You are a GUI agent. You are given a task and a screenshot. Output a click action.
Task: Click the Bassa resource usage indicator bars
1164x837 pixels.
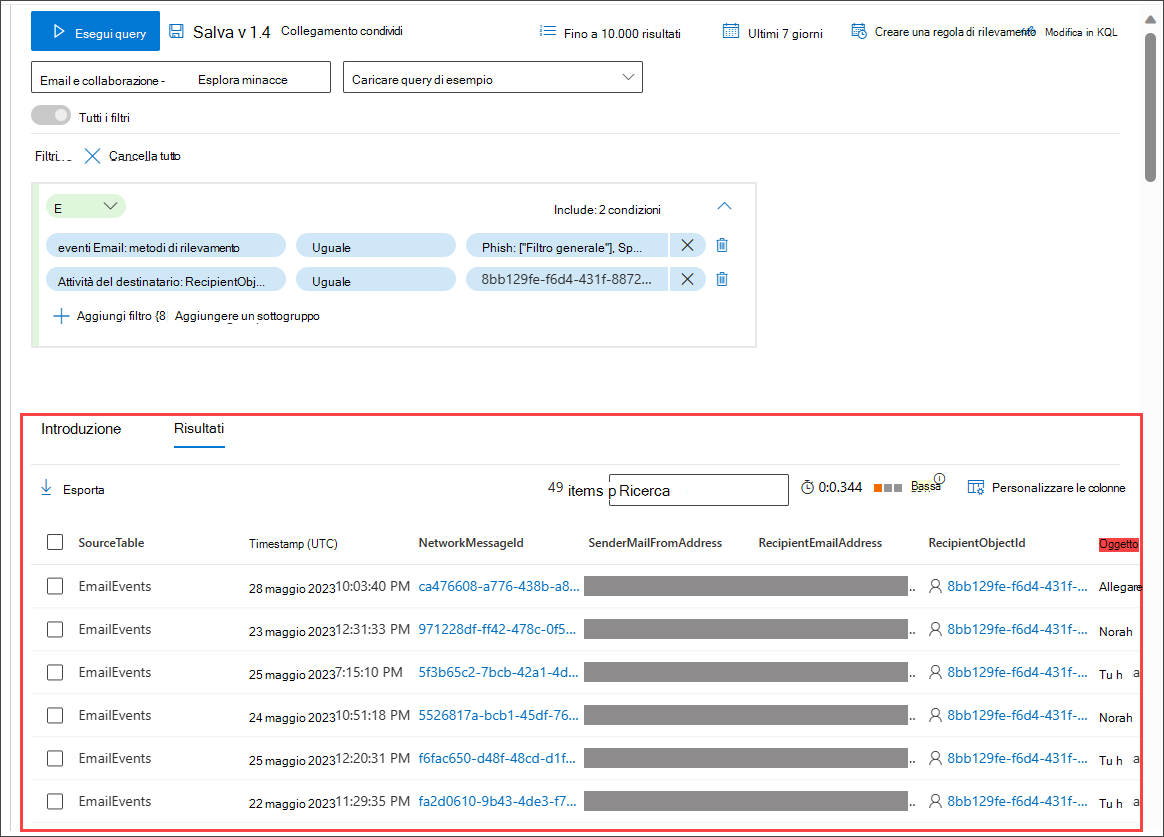[888, 488]
